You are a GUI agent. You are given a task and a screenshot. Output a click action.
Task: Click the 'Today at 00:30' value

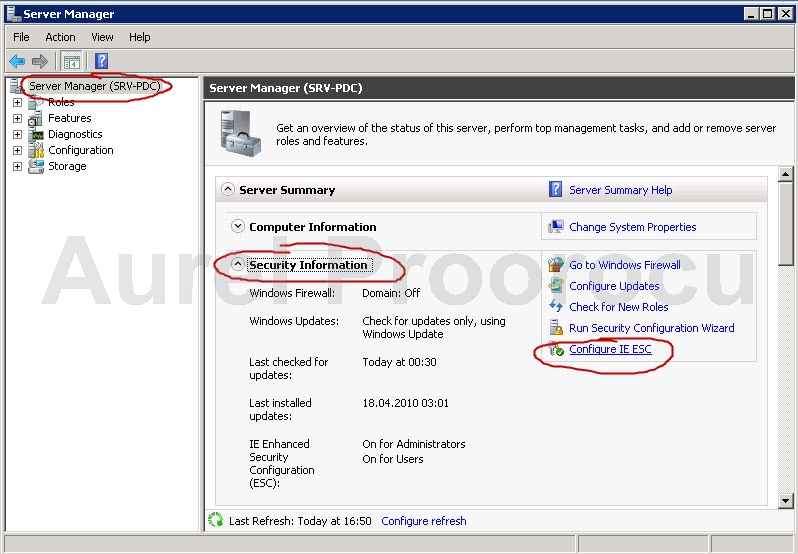pyautogui.click(x=399, y=362)
